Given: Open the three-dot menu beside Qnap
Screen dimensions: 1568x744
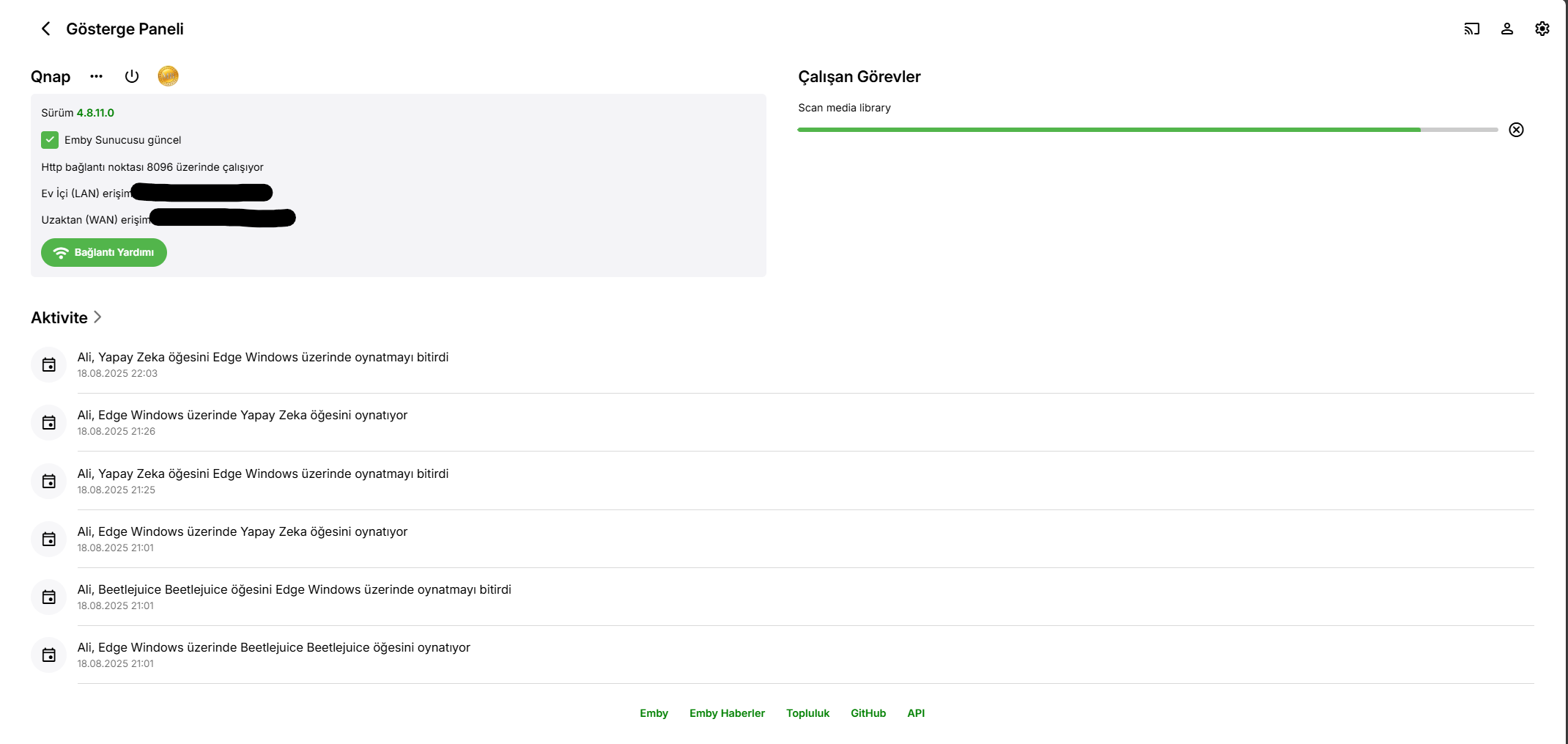Looking at the screenshot, I should (x=96, y=76).
